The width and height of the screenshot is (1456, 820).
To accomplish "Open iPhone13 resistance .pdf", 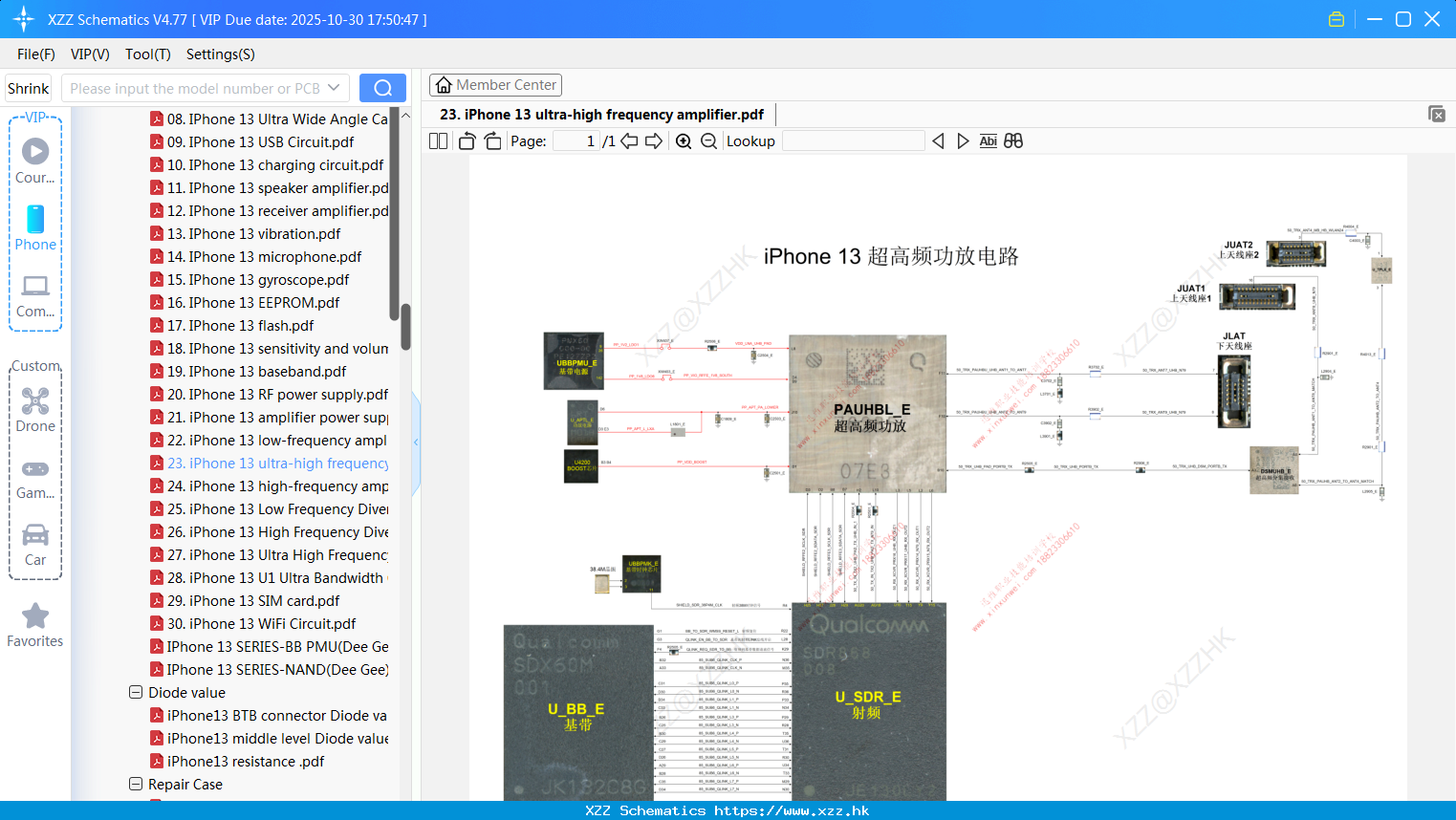I will pos(238,762).
